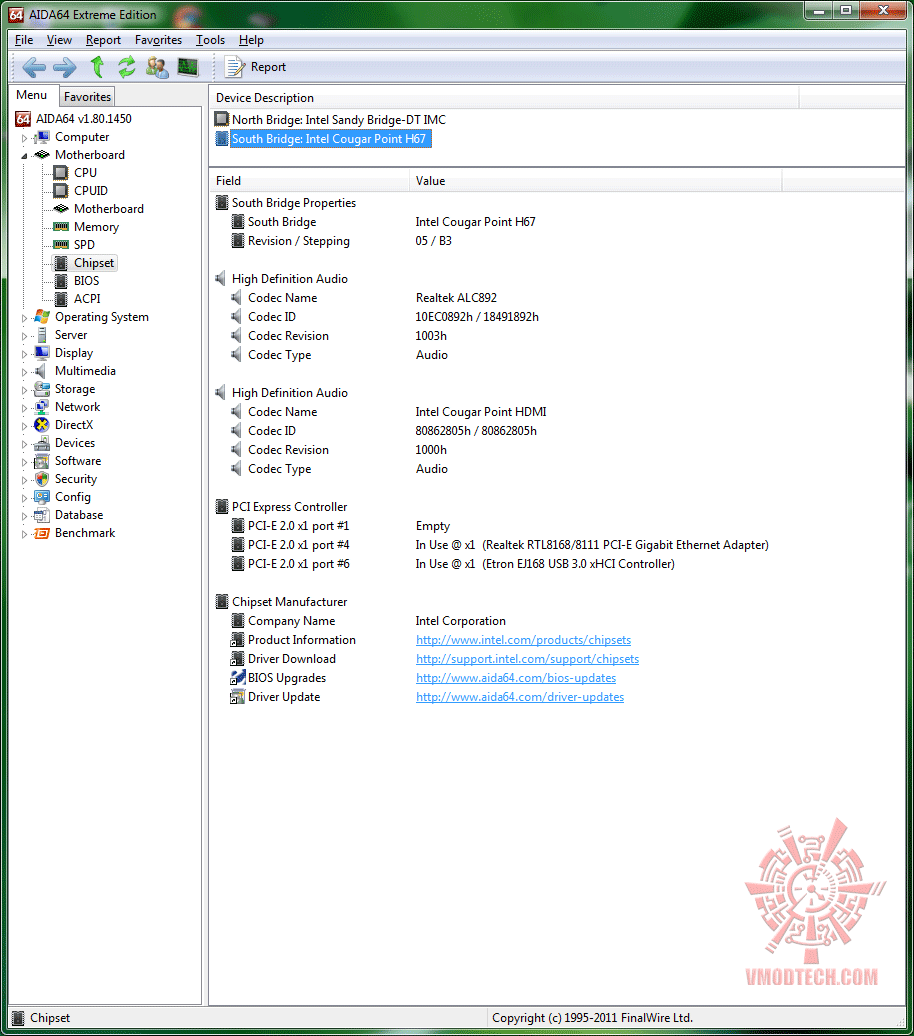Click the DirectX yellow X icon
This screenshot has width=914, height=1036.
[x=42, y=425]
